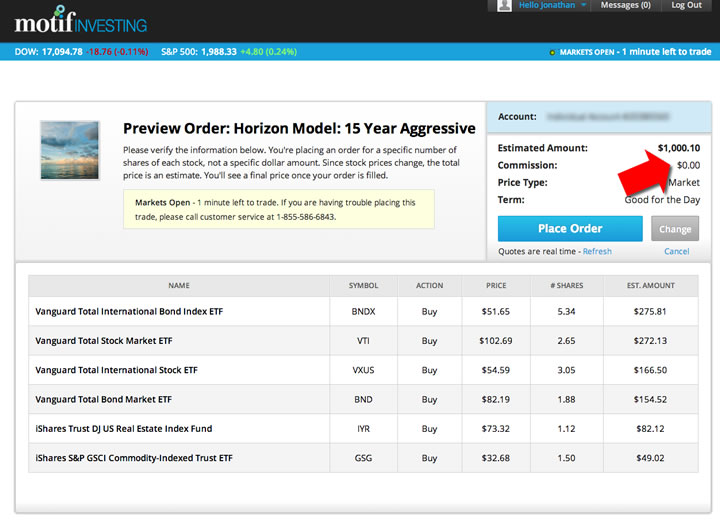Click the $1,000.10 Estimated Amount value

(x=679, y=148)
